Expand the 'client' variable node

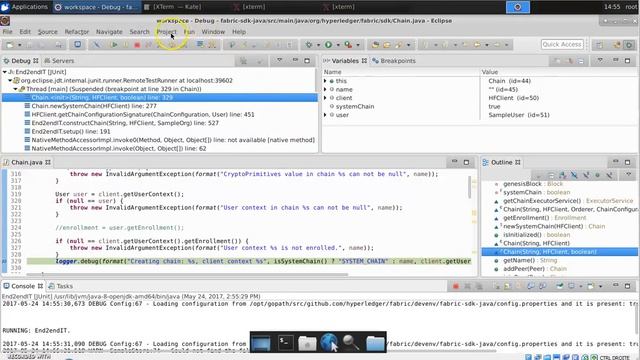click(x=325, y=98)
